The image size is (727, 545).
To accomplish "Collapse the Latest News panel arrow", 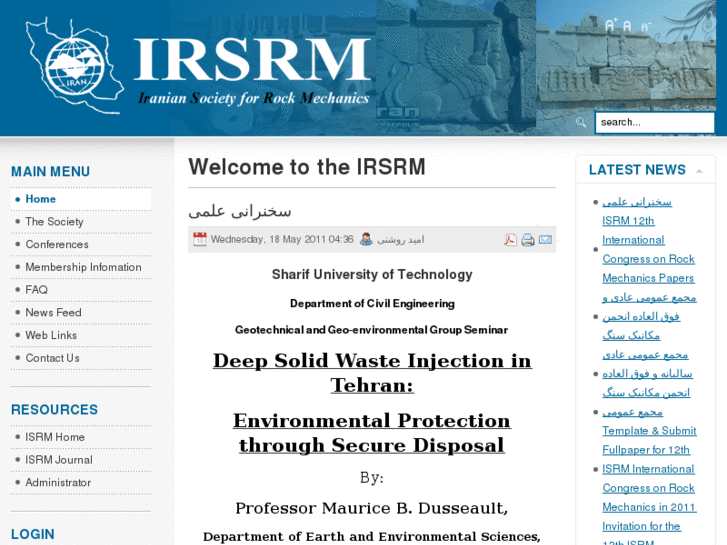I will [699, 171].
